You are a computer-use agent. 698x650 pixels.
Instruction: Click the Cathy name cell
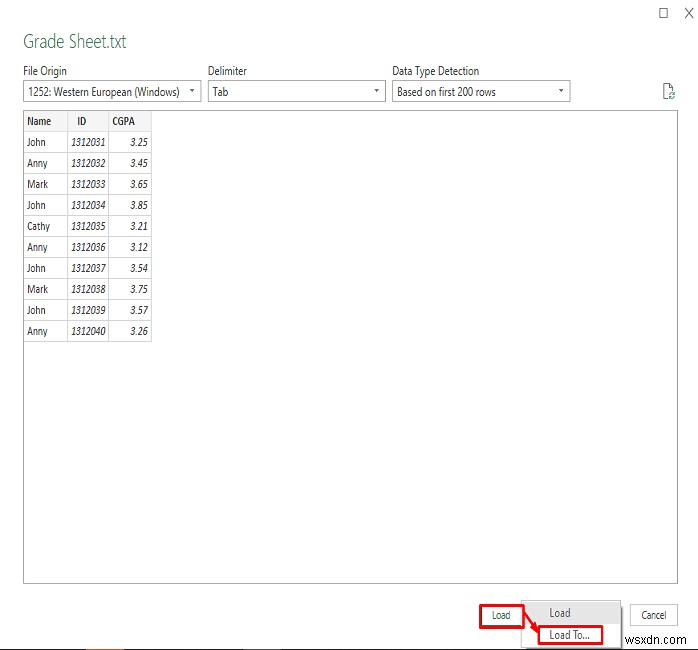point(45,226)
